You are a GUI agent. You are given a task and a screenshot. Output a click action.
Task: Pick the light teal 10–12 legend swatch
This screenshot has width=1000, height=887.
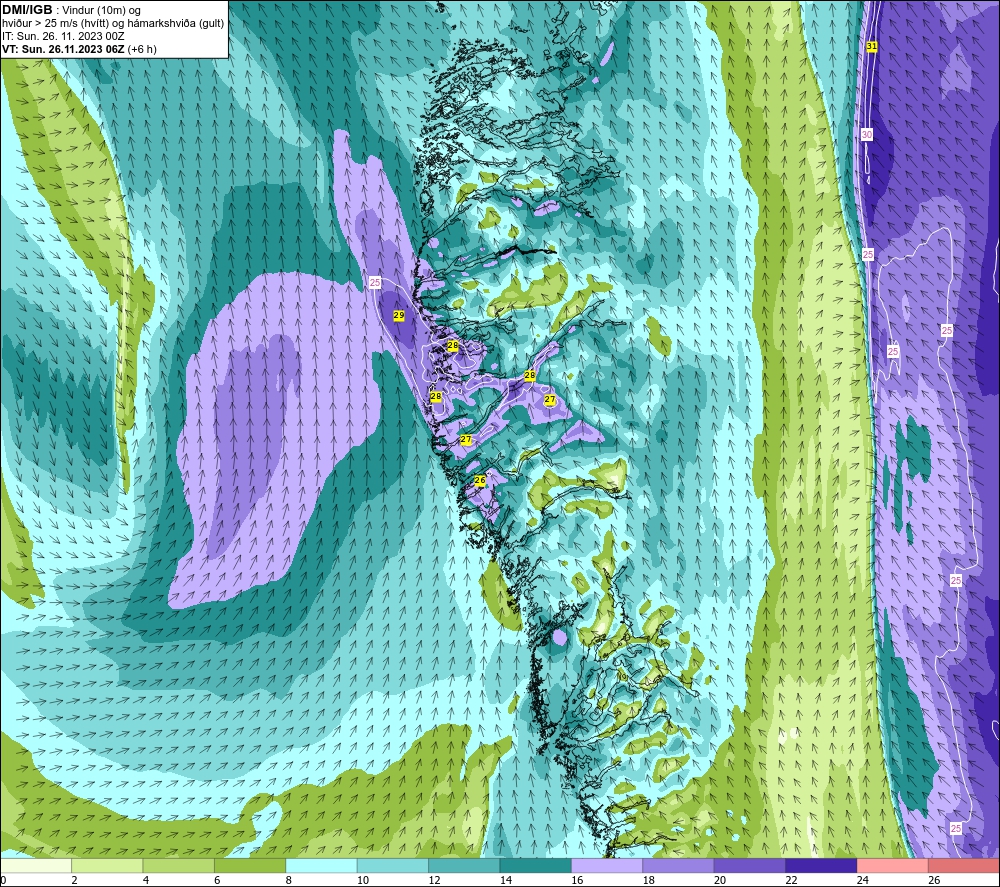pyautogui.click(x=393, y=865)
